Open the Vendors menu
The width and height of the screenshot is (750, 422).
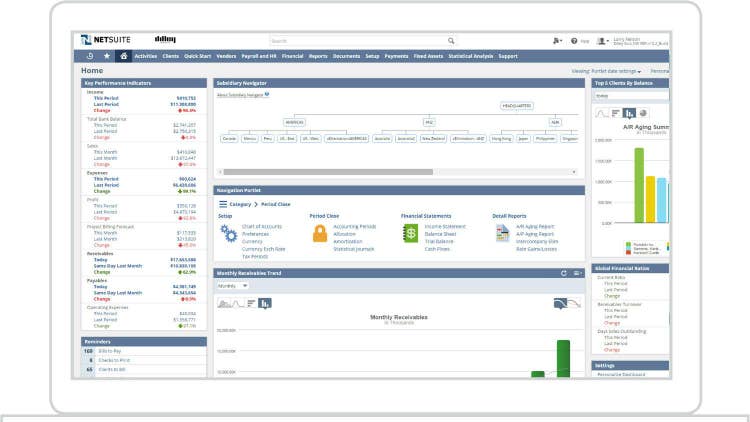[x=226, y=56]
